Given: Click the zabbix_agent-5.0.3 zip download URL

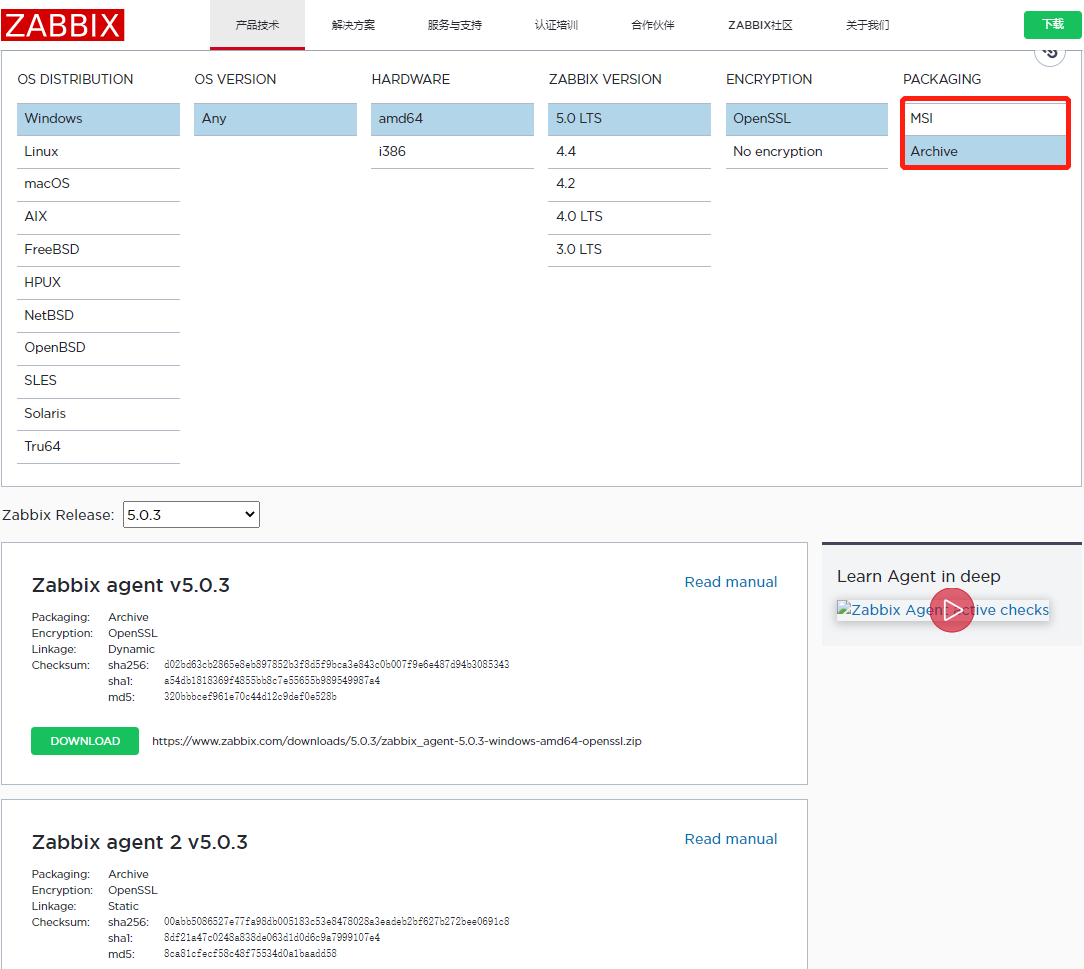Looking at the screenshot, I should pos(397,741).
